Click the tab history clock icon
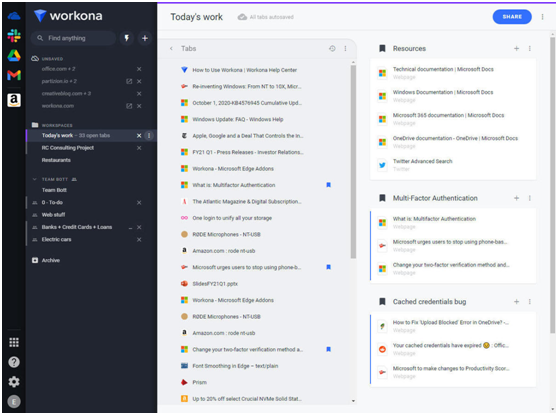 point(332,48)
